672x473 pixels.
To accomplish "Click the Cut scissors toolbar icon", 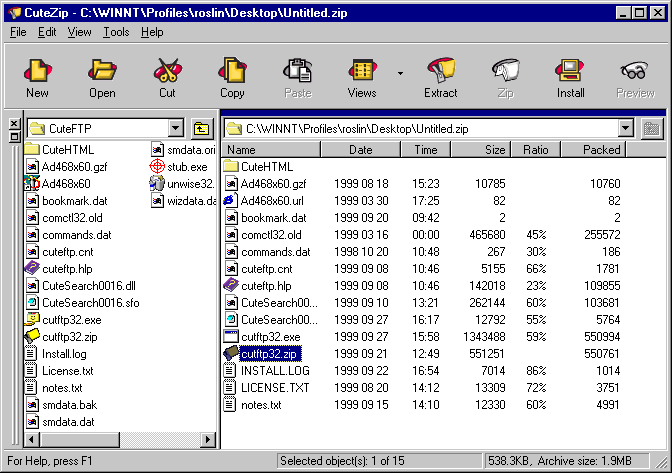I will (x=167, y=71).
